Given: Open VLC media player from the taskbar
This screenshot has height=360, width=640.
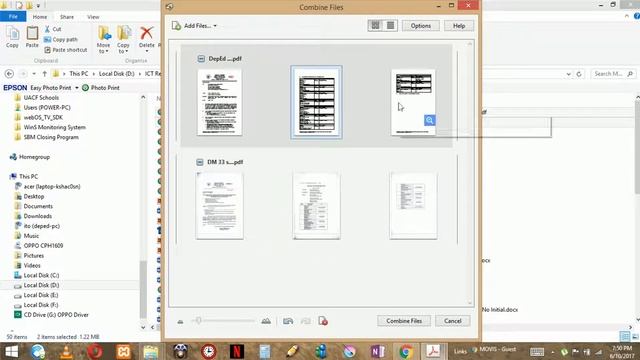Looking at the screenshot, I should [x=67, y=351].
